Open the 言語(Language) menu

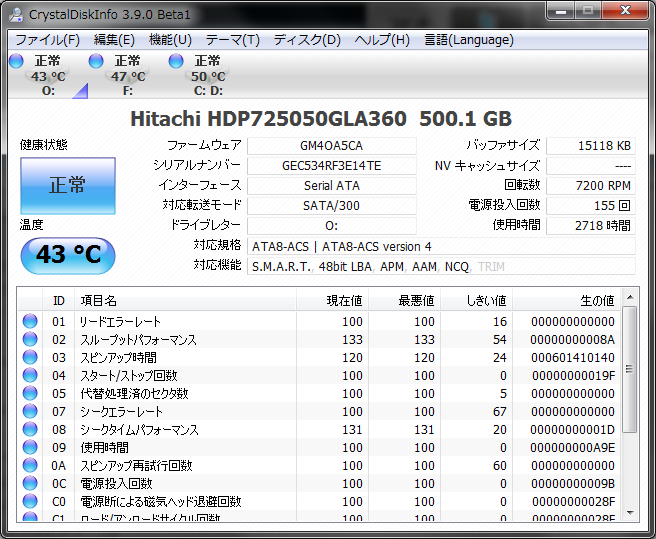[469, 40]
